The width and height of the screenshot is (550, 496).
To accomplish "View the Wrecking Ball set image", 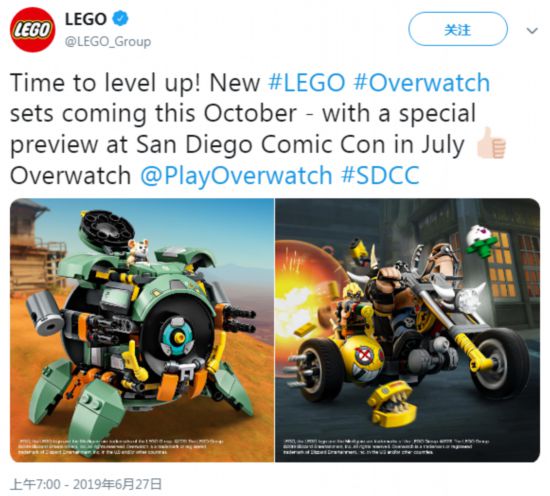I will [x=142, y=330].
